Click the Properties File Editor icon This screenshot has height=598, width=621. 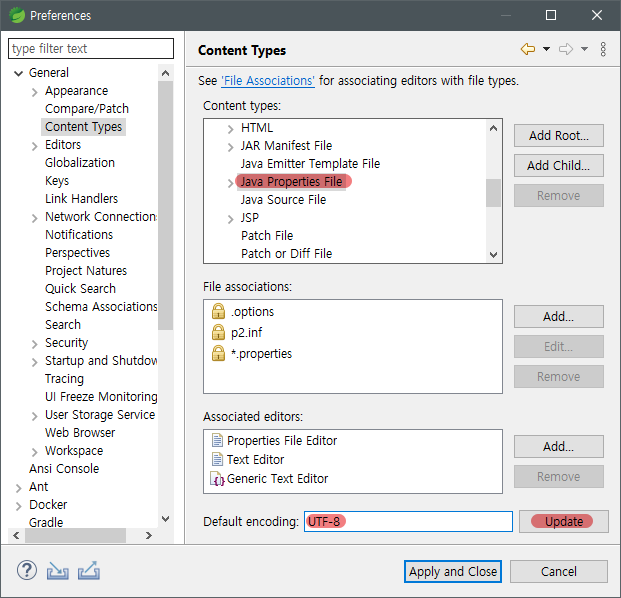click(217, 440)
